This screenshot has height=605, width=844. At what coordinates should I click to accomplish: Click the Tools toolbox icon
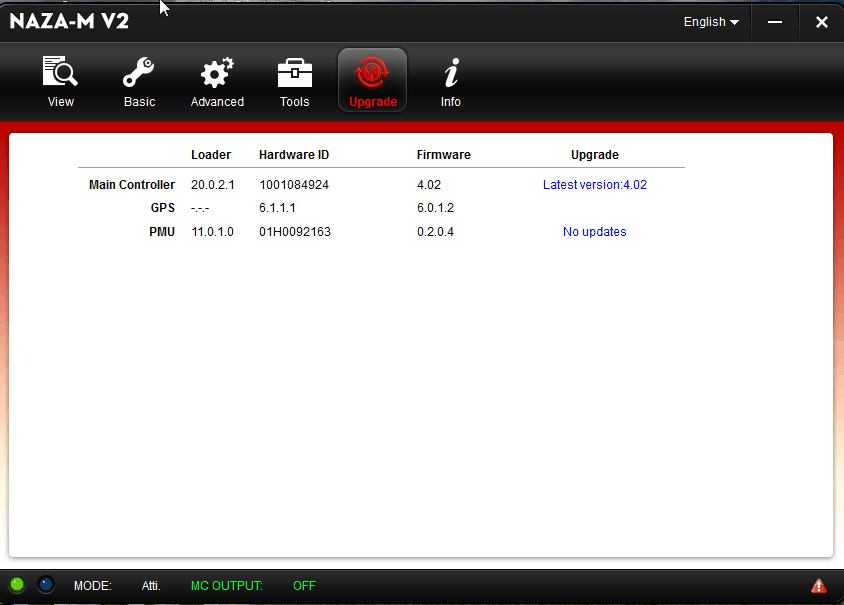click(x=294, y=74)
